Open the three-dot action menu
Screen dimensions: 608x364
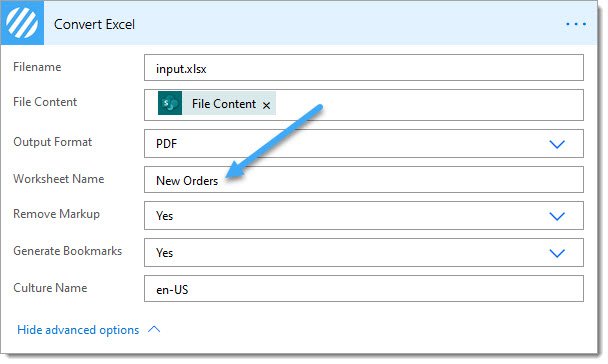576,24
